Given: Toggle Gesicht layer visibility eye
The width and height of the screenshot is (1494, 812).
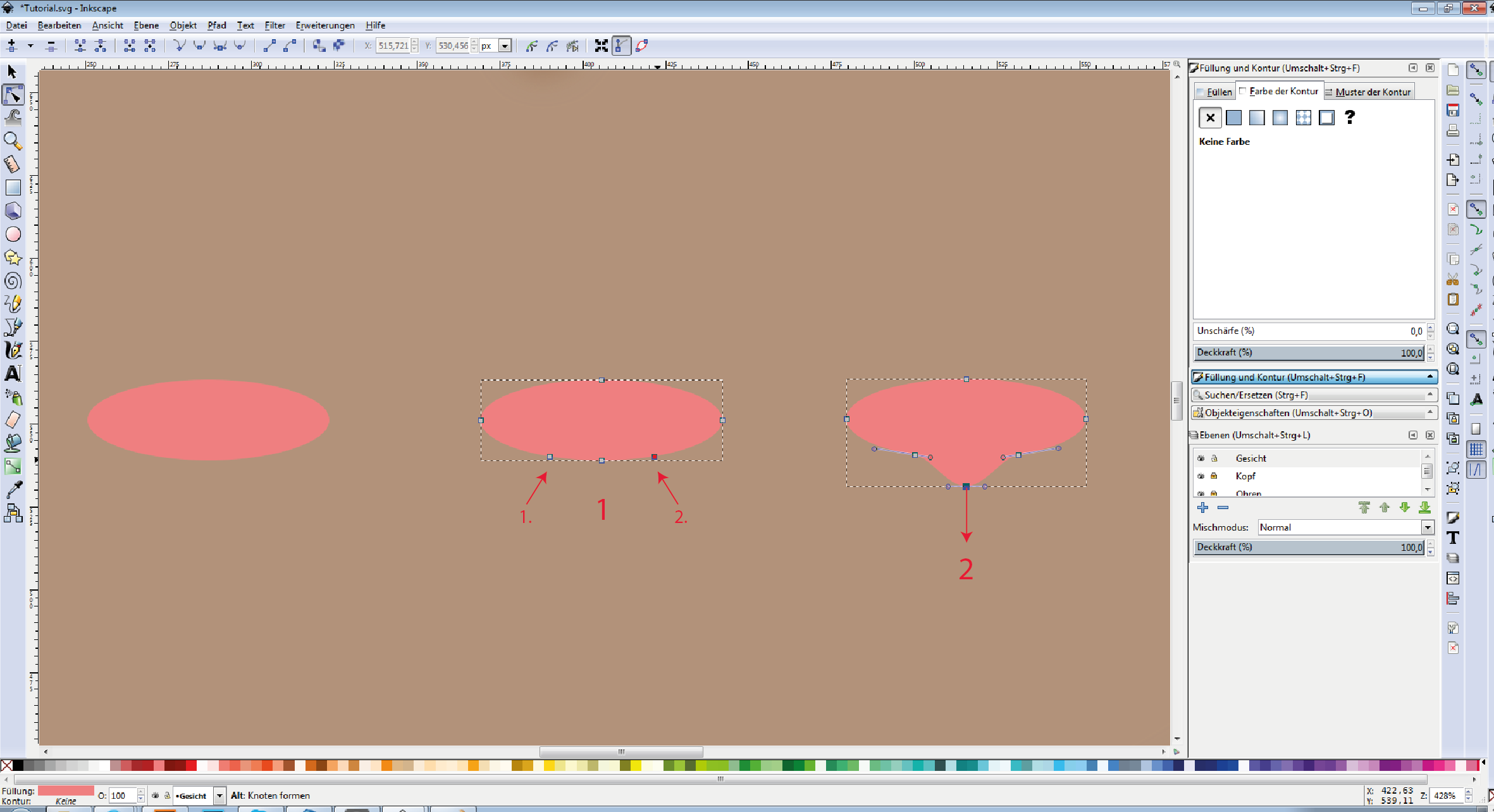Looking at the screenshot, I should [x=1201, y=458].
